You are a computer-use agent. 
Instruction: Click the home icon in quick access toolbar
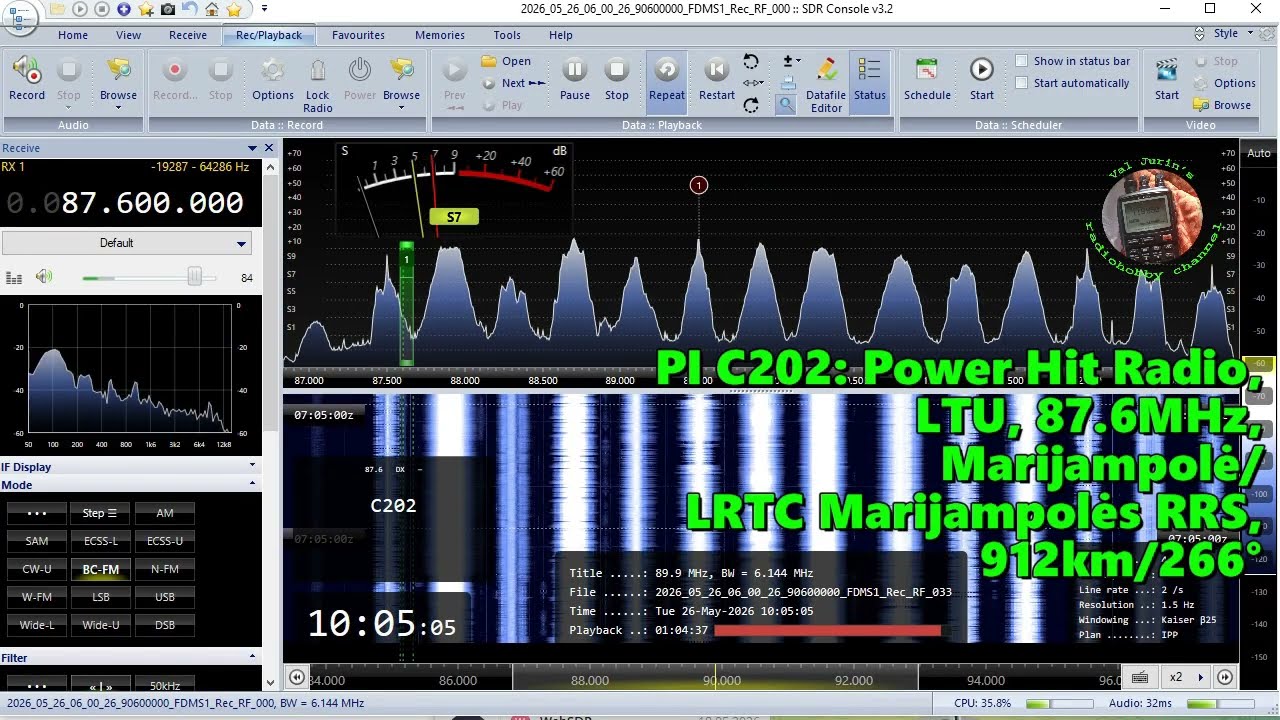click(212, 9)
